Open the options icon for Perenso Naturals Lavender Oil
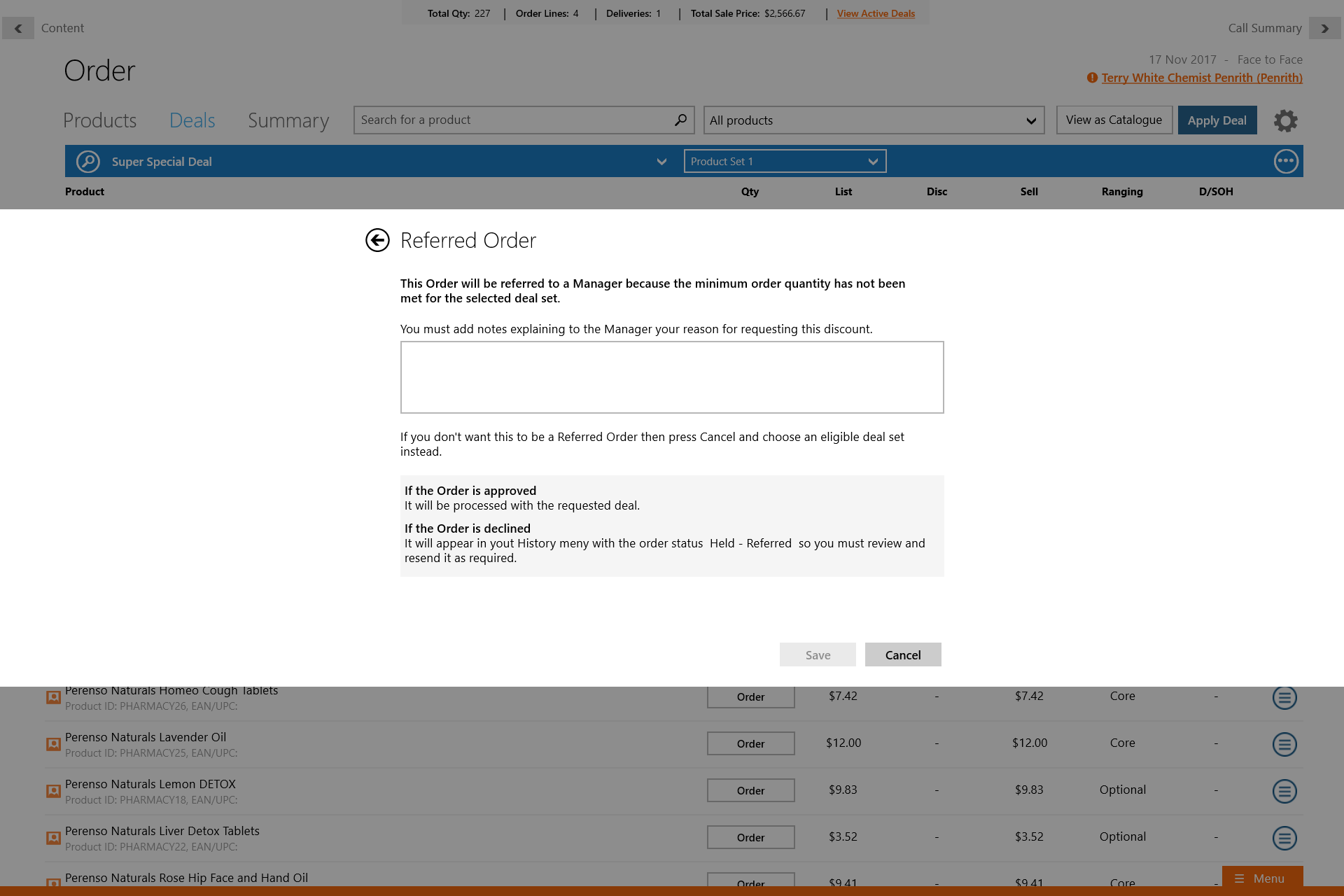 (x=1284, y=744)
